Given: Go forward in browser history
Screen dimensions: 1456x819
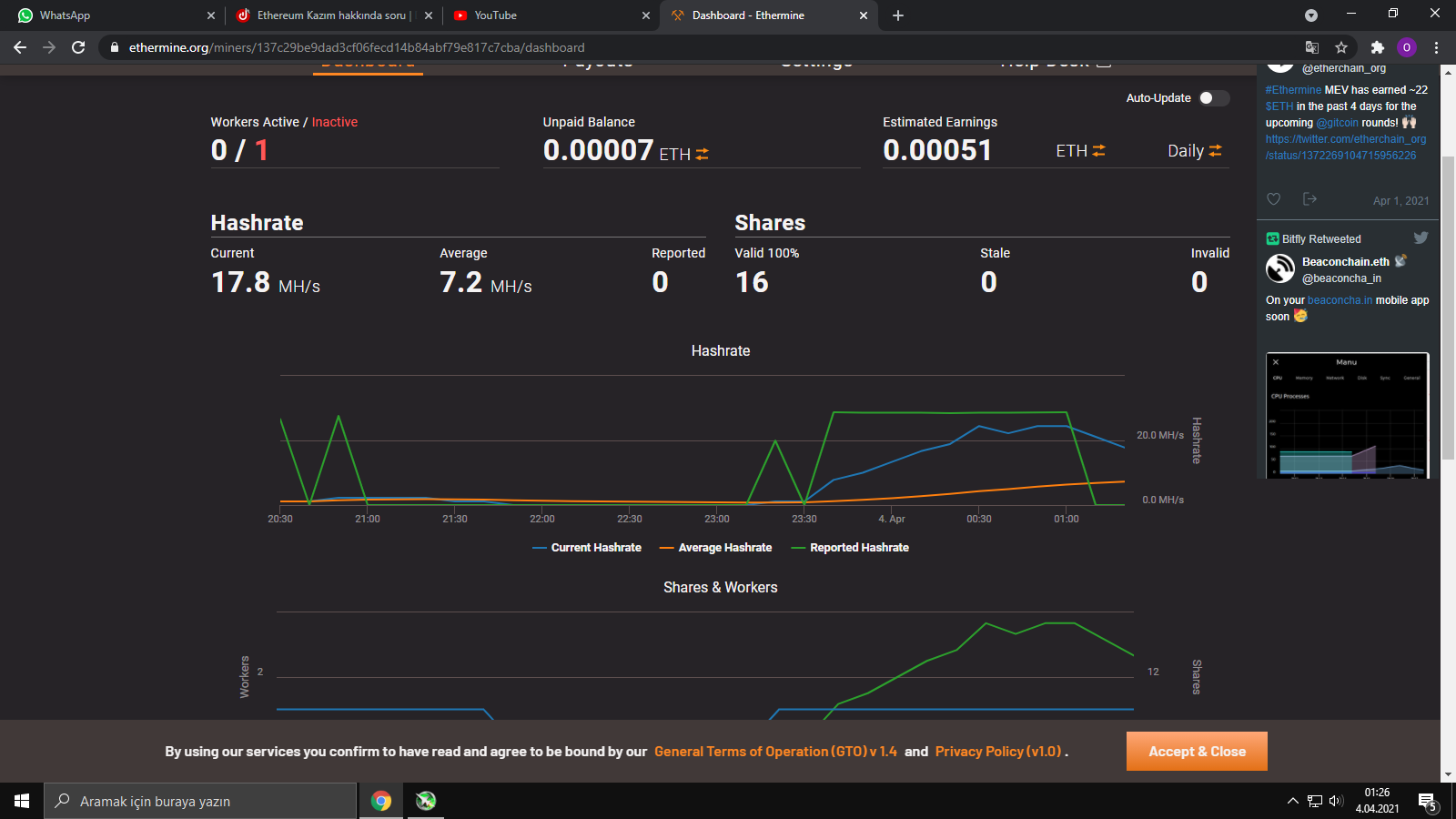Looking at the screenshot, I should 49,47.
